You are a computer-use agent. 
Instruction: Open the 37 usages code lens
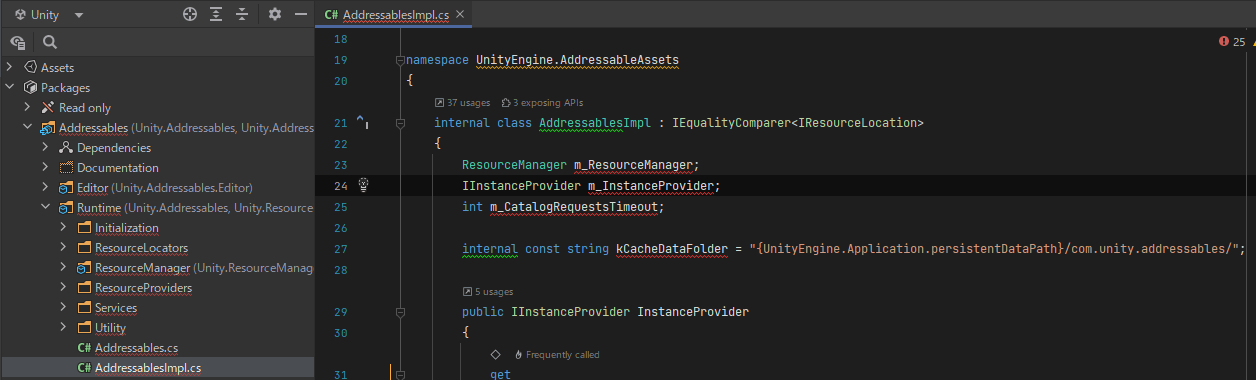pos(462,102)
